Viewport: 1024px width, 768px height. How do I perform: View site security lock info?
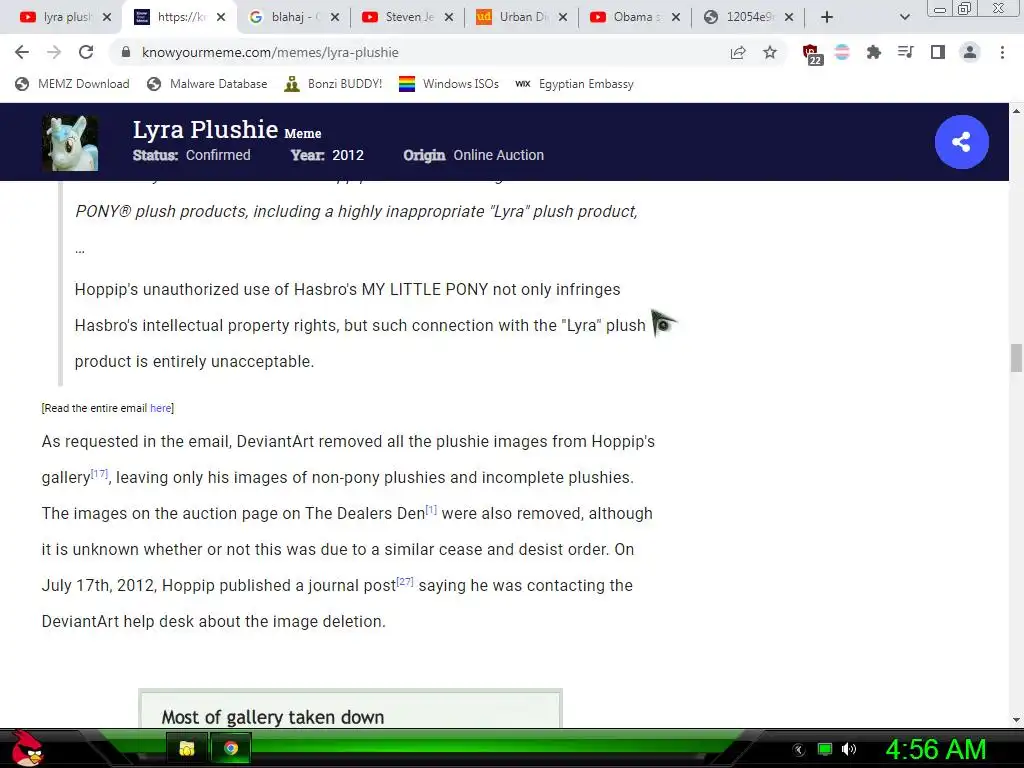[x=126, y=52]
